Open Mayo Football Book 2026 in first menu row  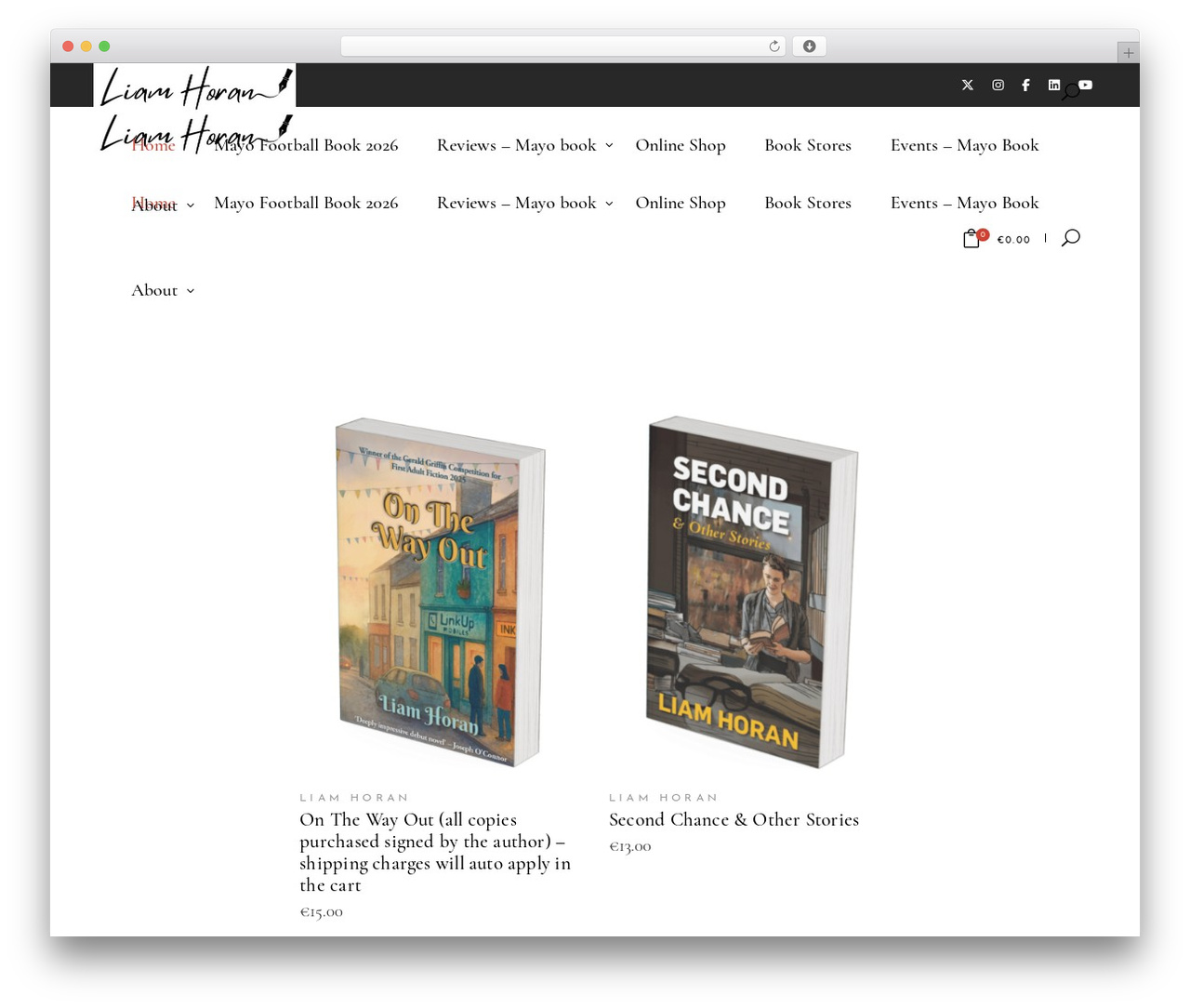click(306, 145)
